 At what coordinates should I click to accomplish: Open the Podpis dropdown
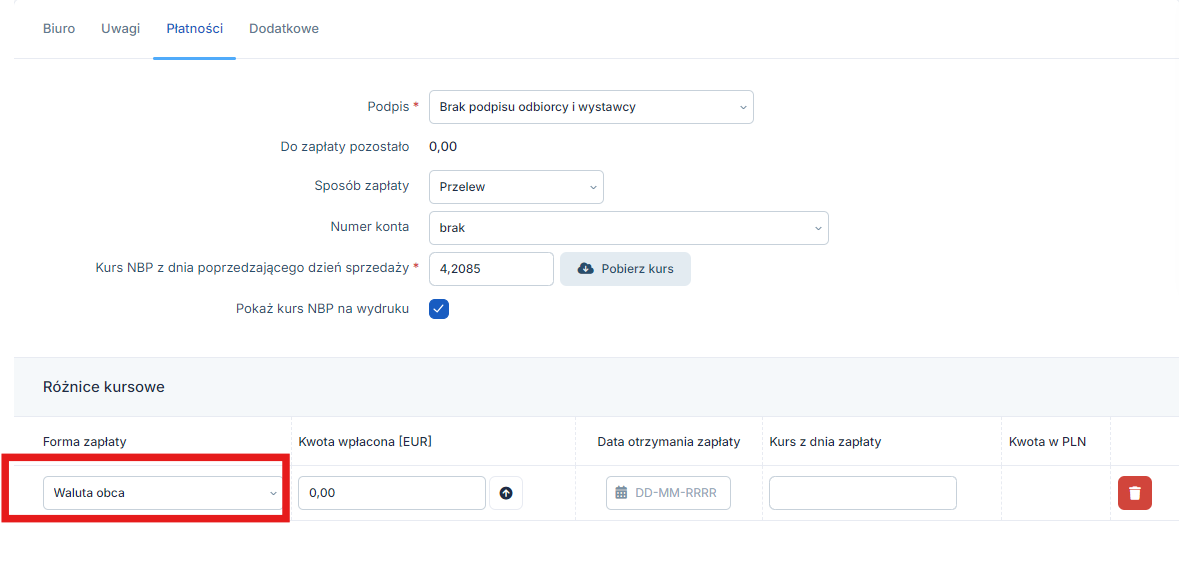tap(591, 107)
